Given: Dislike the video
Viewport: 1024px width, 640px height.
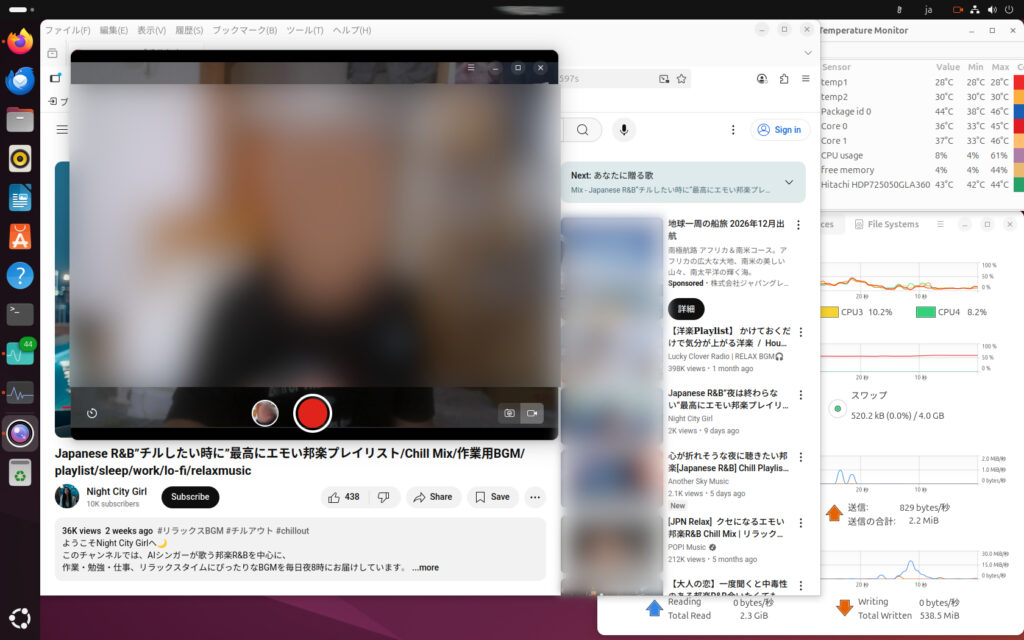Looking at the screenshot, I should 384,497.
